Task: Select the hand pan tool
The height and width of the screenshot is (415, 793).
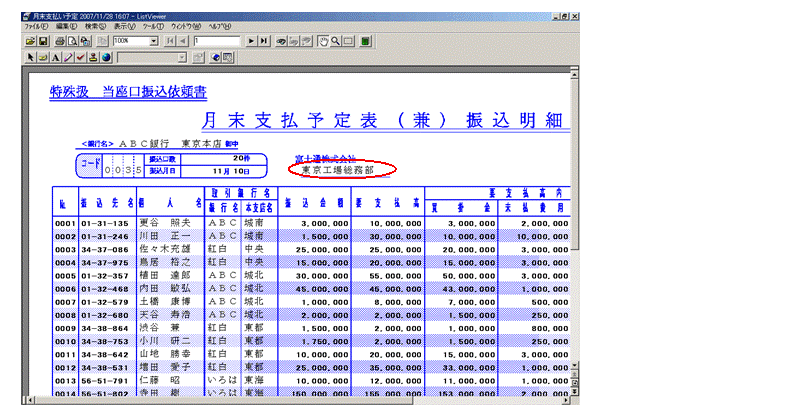Action: tap(323, 41)
